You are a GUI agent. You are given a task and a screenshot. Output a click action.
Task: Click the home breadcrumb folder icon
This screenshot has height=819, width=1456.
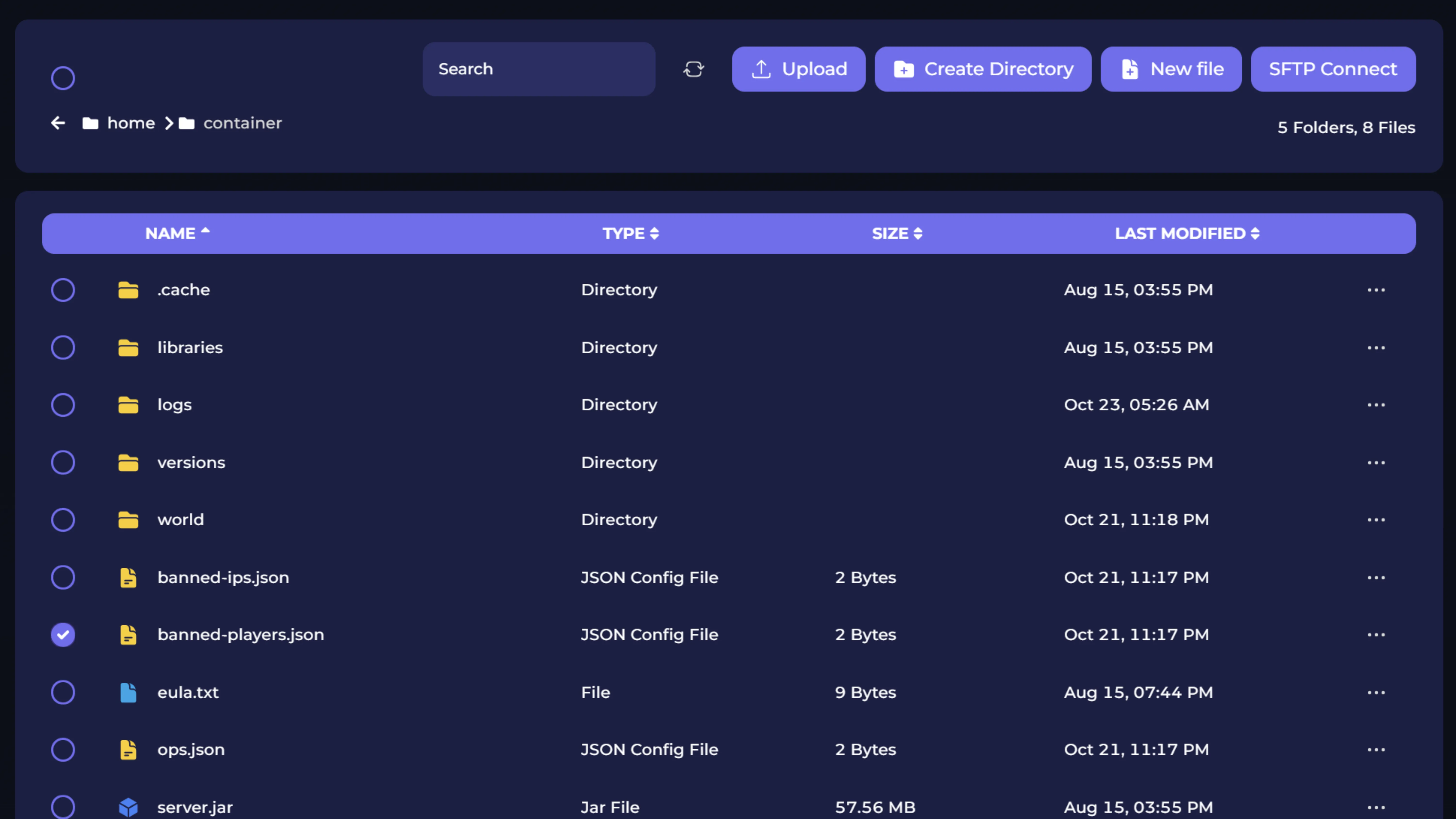click(91, 123)
